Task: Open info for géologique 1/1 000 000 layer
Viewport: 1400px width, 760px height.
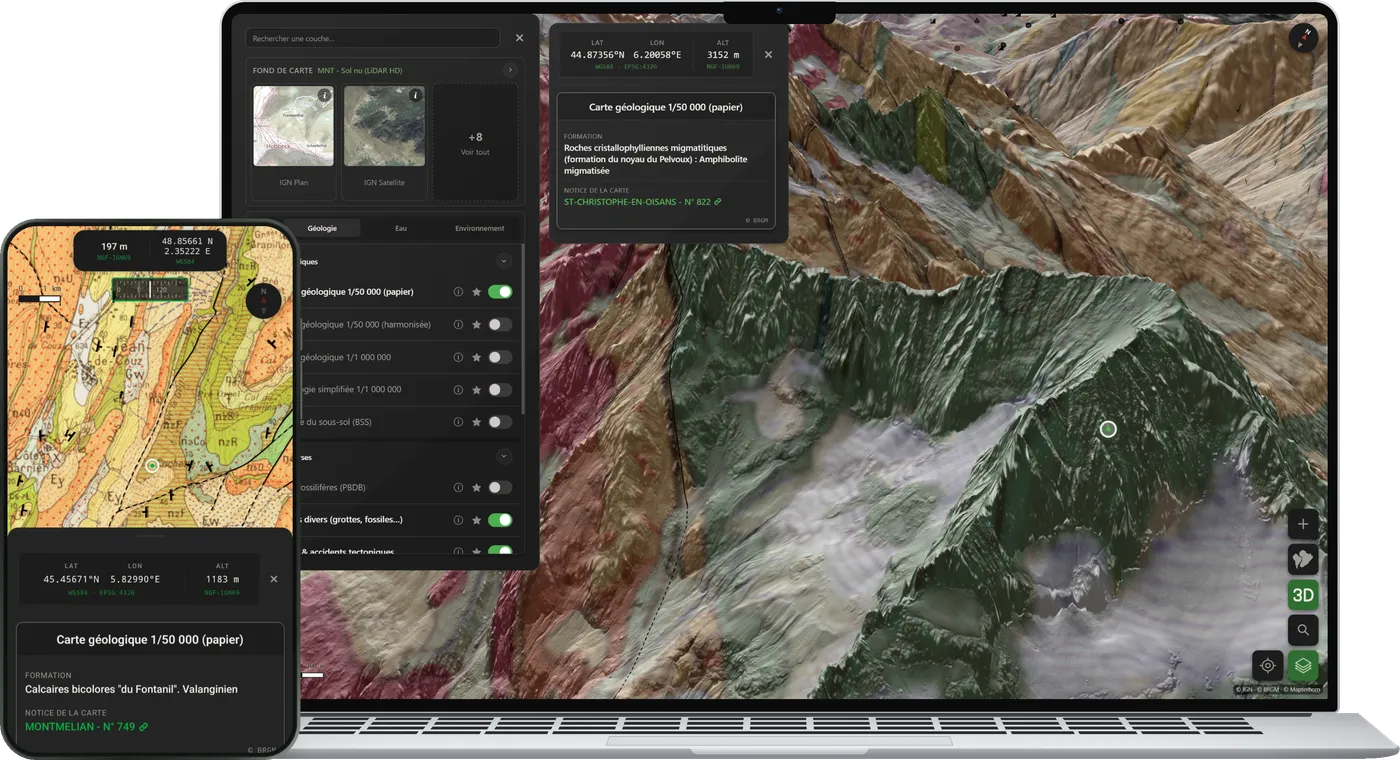Action: tap(458, 357)
